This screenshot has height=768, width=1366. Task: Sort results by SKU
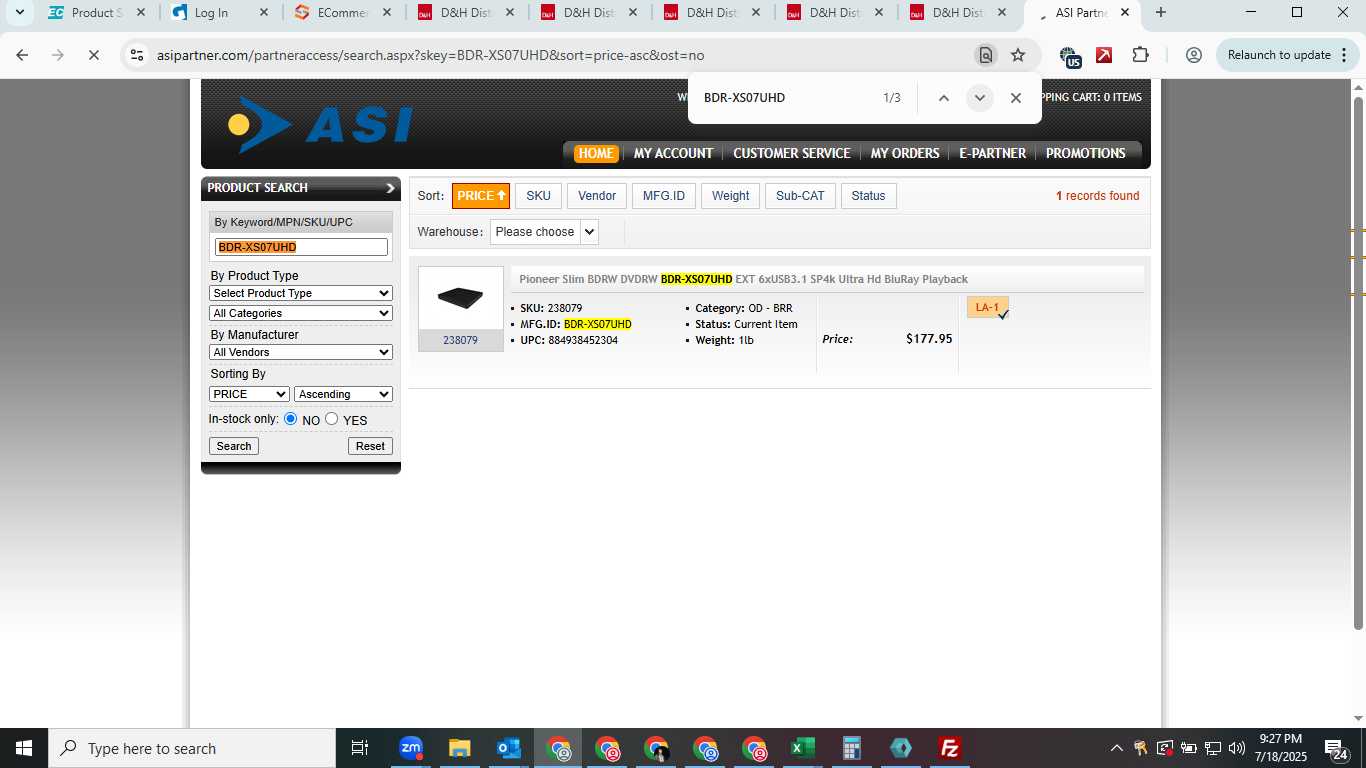[x=538, y=196]
